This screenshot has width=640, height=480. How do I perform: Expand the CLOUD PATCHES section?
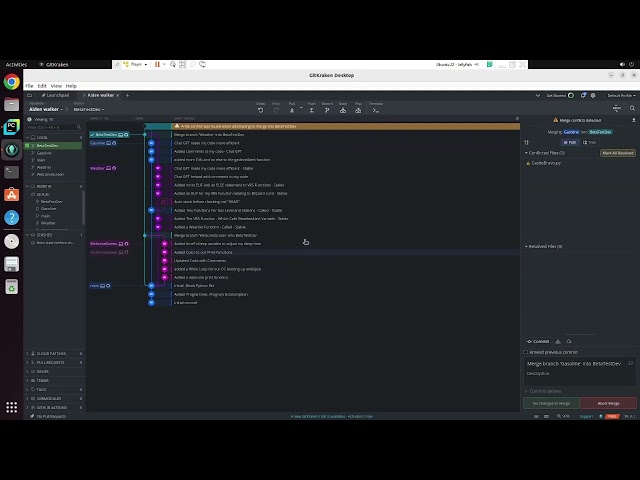pos(27,353)
